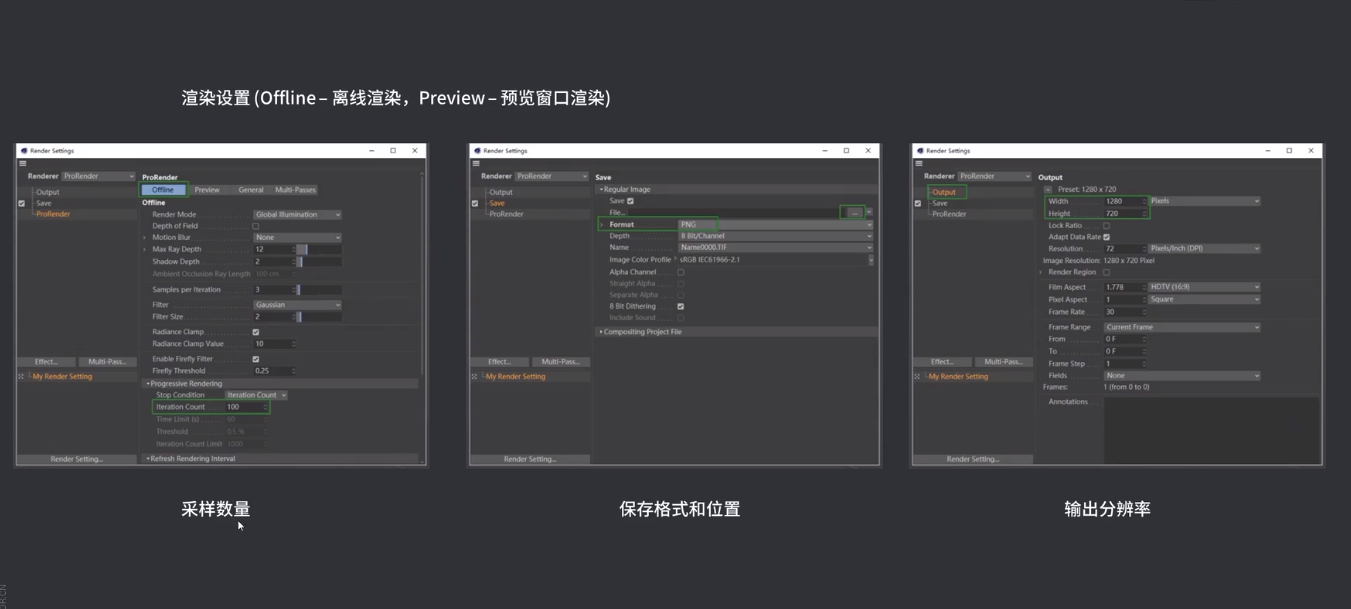Toggle 8 Bit Dithering checkbox
The width and height of the screenshot is (1351, 609).
tap(681, 307)
